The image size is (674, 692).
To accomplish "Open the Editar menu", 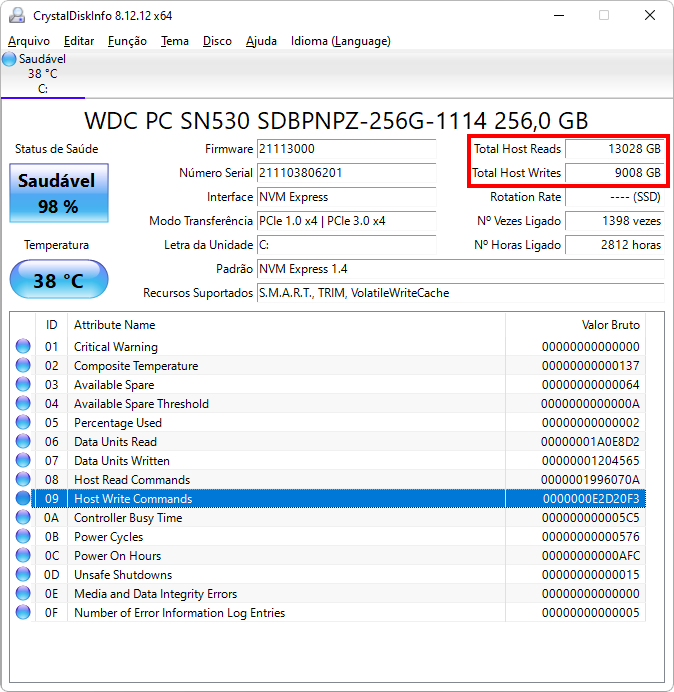I will tap(79, 41).
